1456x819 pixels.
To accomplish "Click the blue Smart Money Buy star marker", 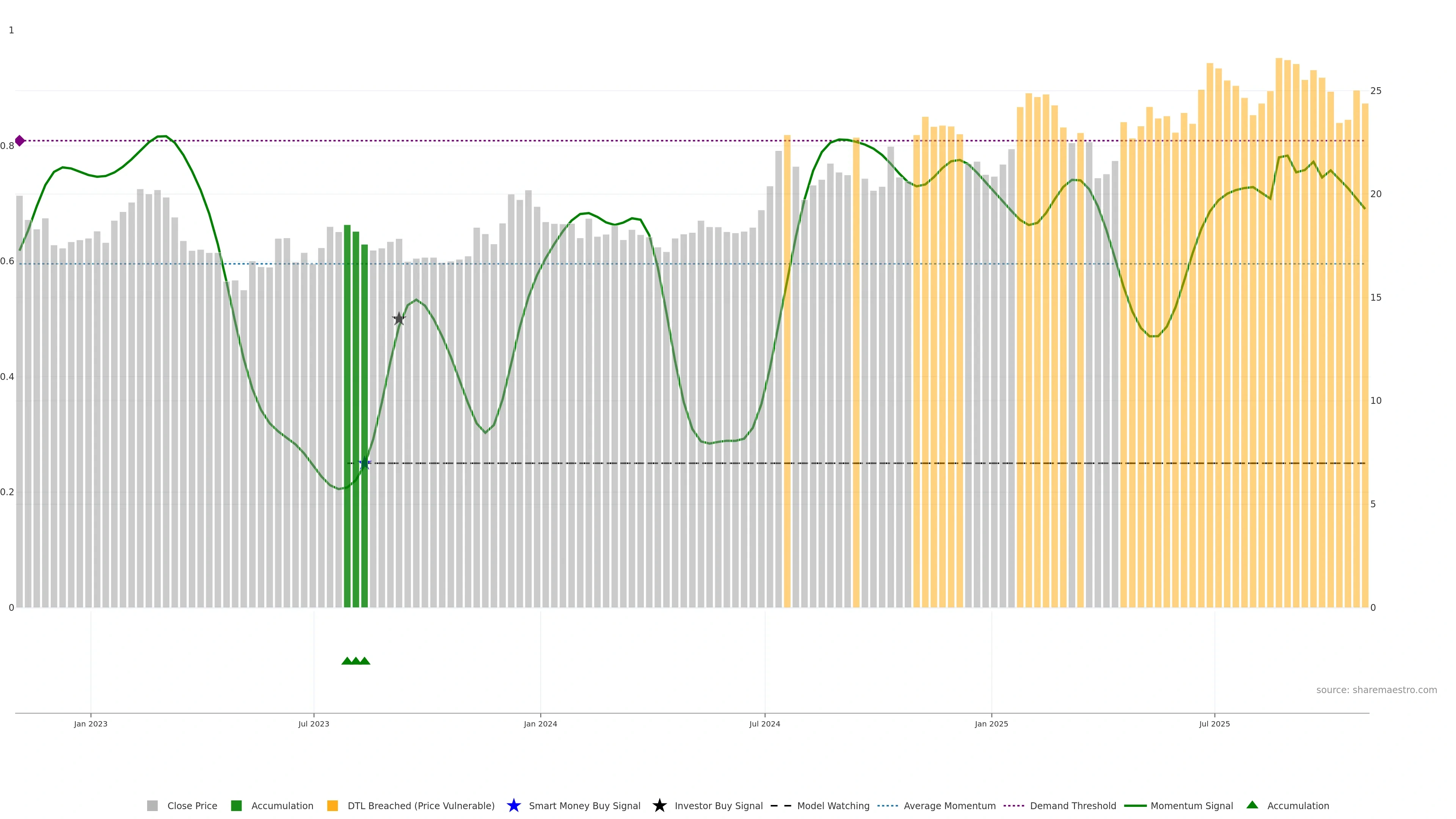I will click(364, 463).
